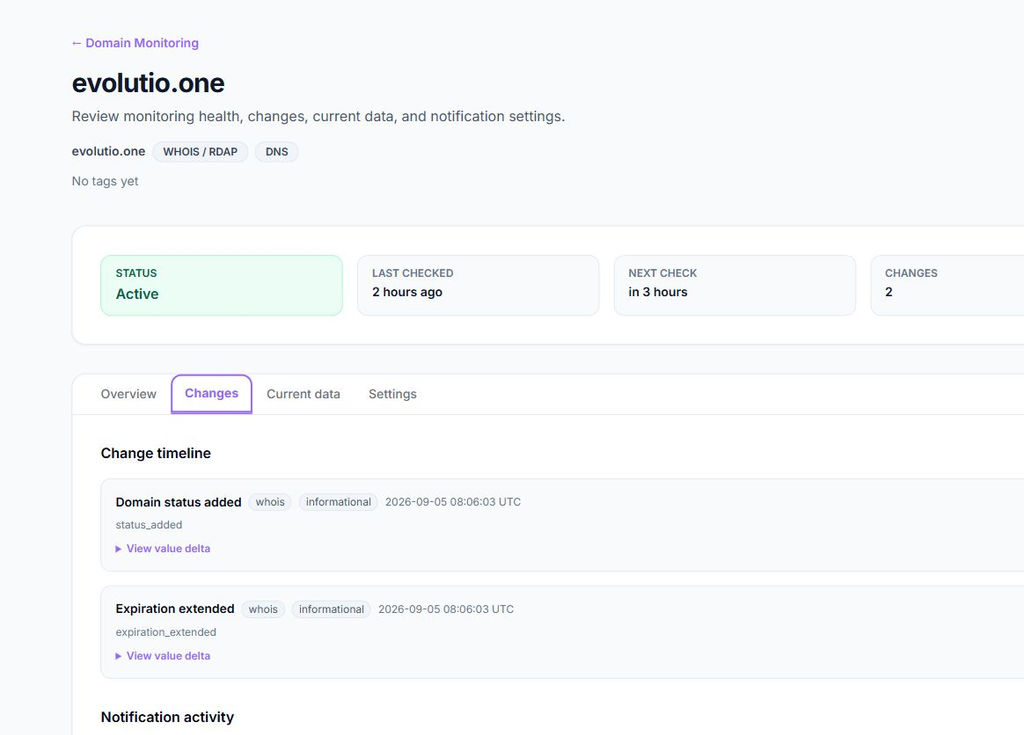Click timestamp of Expiration extended entry
The image size is (1024, 735).
pos(446,609)
